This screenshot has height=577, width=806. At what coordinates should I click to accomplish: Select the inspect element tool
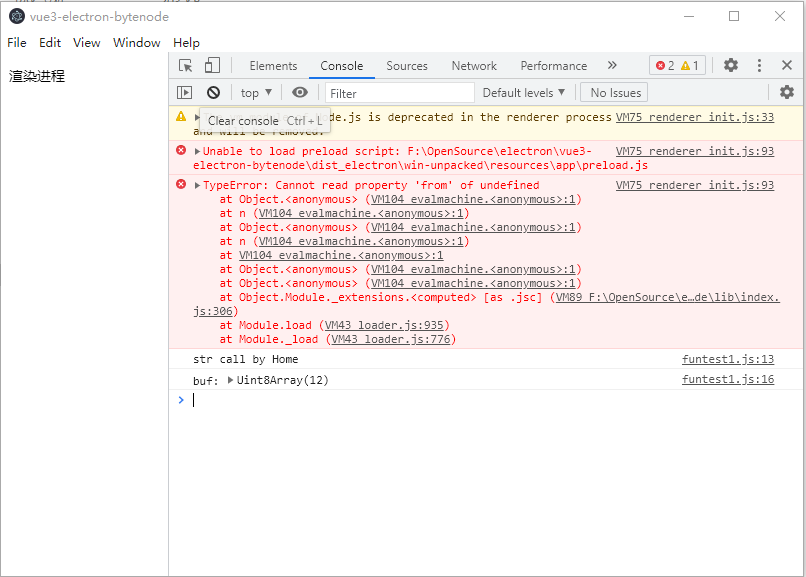pos(185,65)
